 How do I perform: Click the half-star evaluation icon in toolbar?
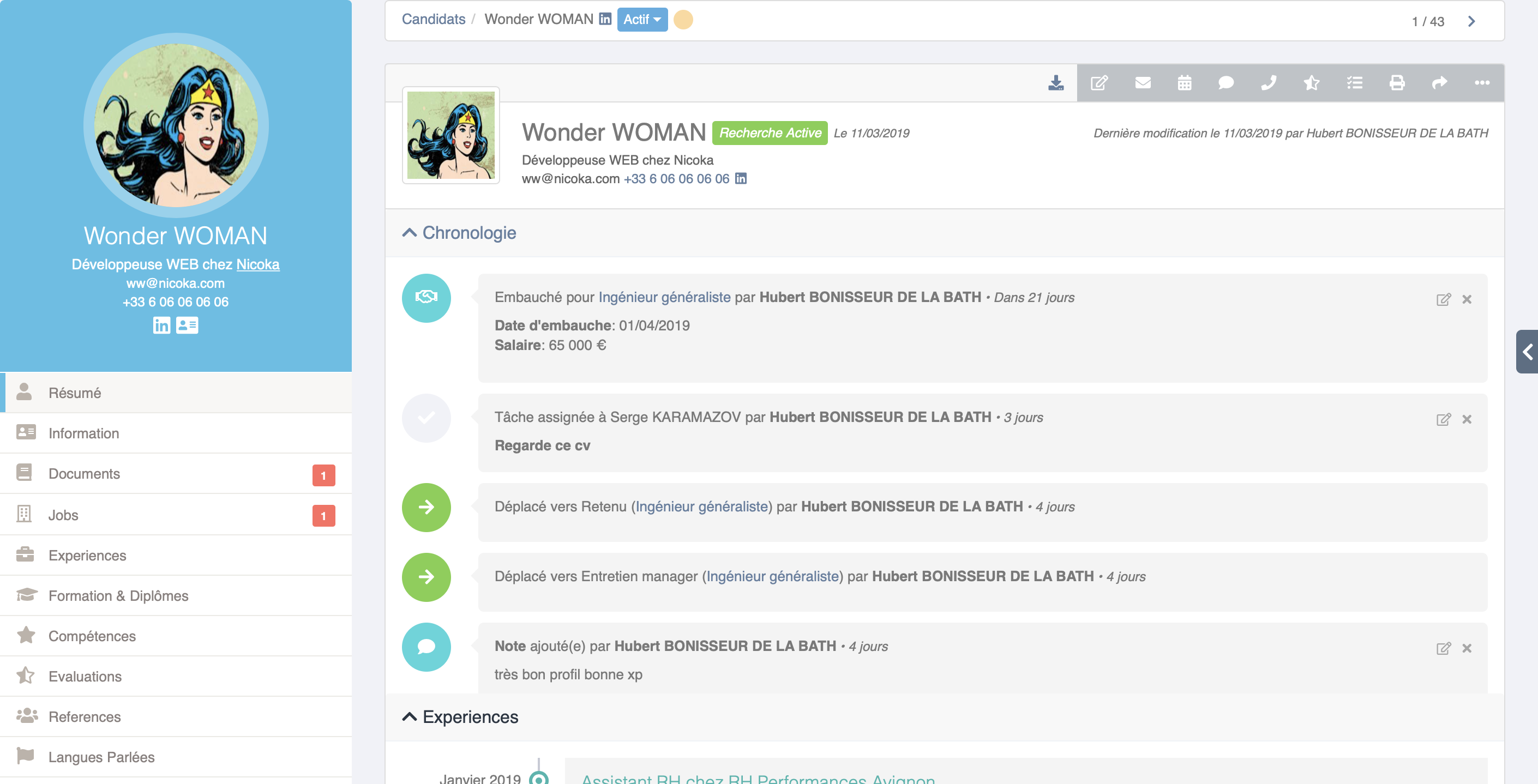click(x=1311, y=83)
